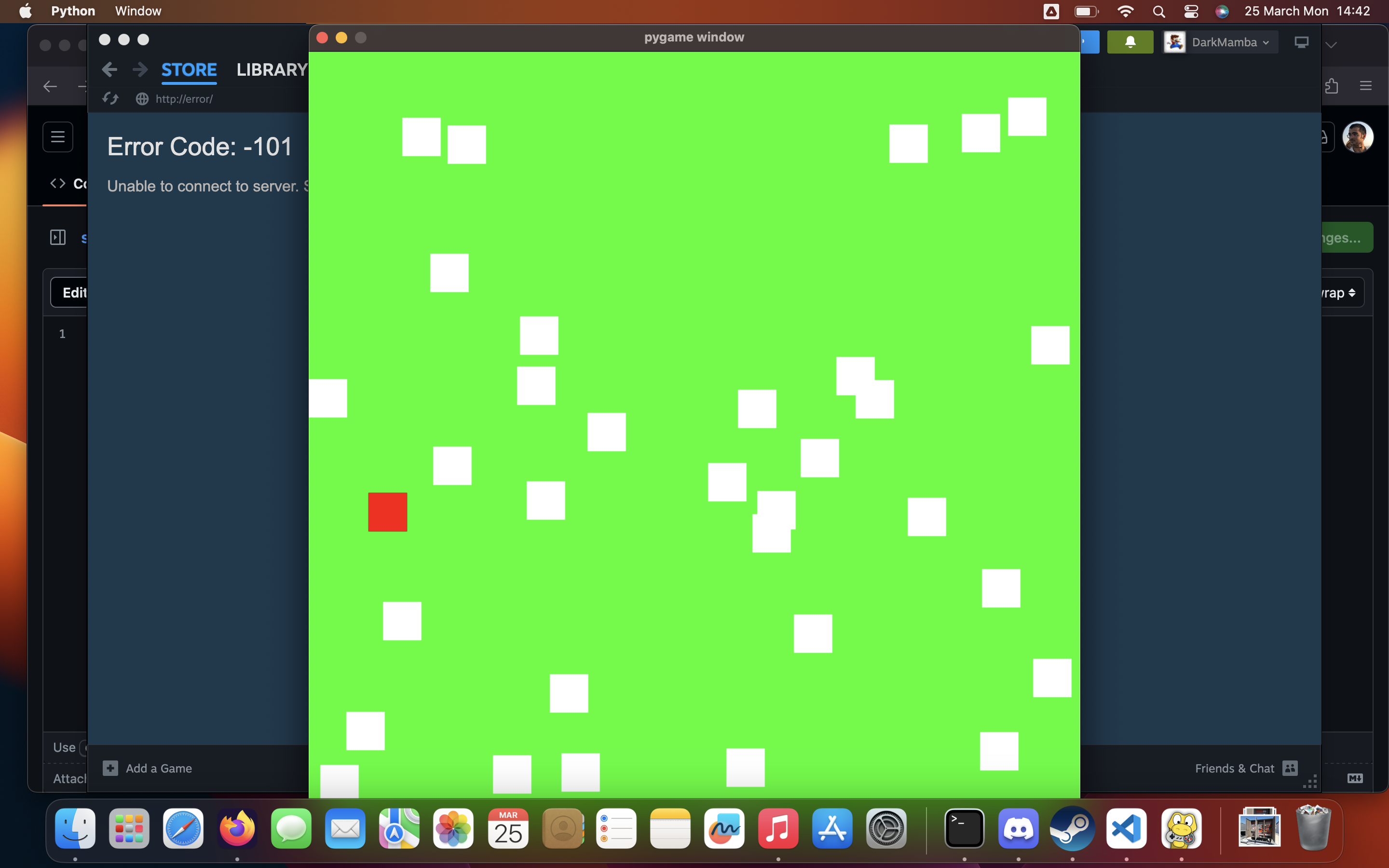Open the battery status menu
Image resolution: width=1389 pixels, height=868 pixels.
tap(1086, 11)
